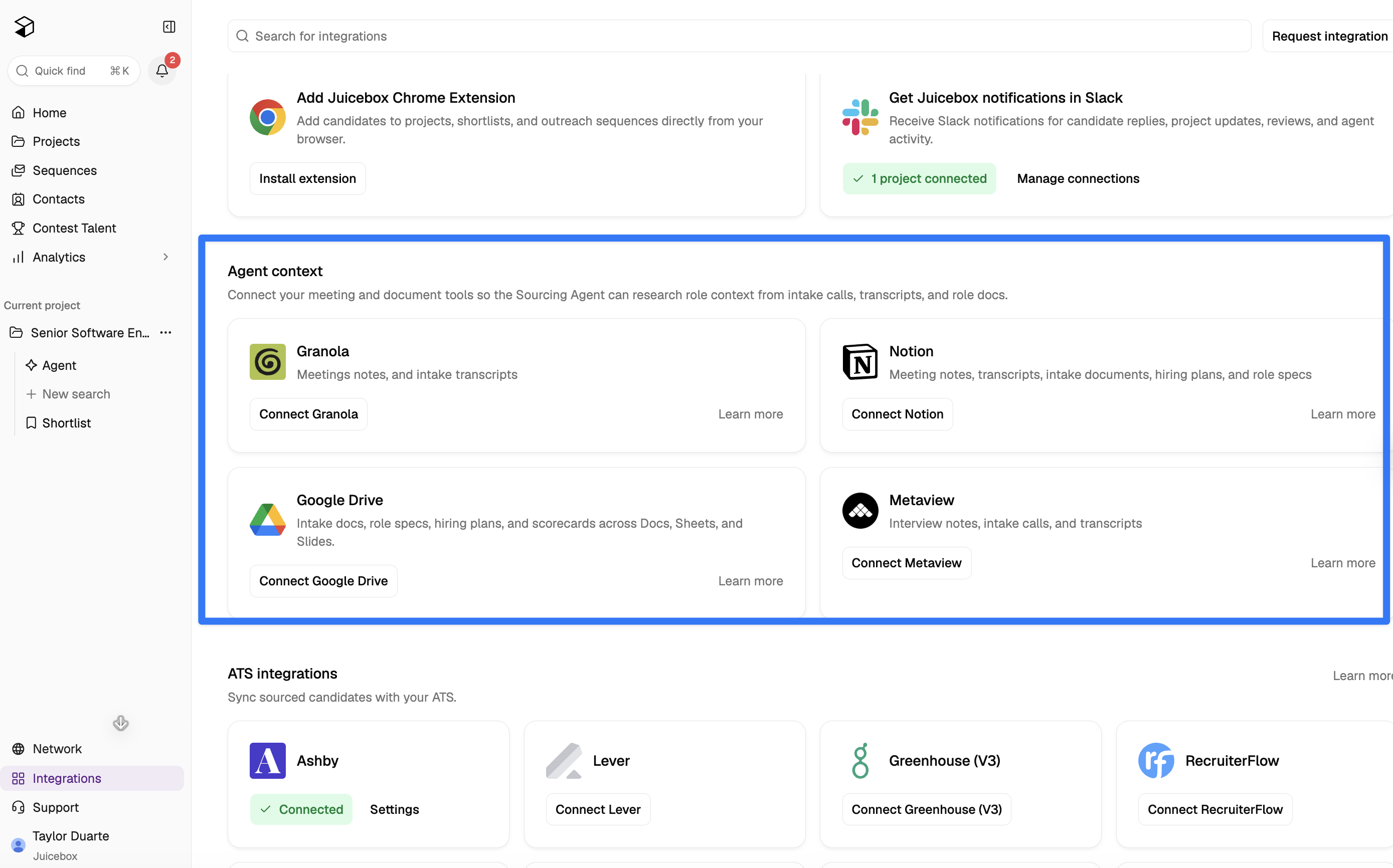Collapse the sidebar panel icon
The width and height of the screenshot is (1393, 868).
(169, 27)
